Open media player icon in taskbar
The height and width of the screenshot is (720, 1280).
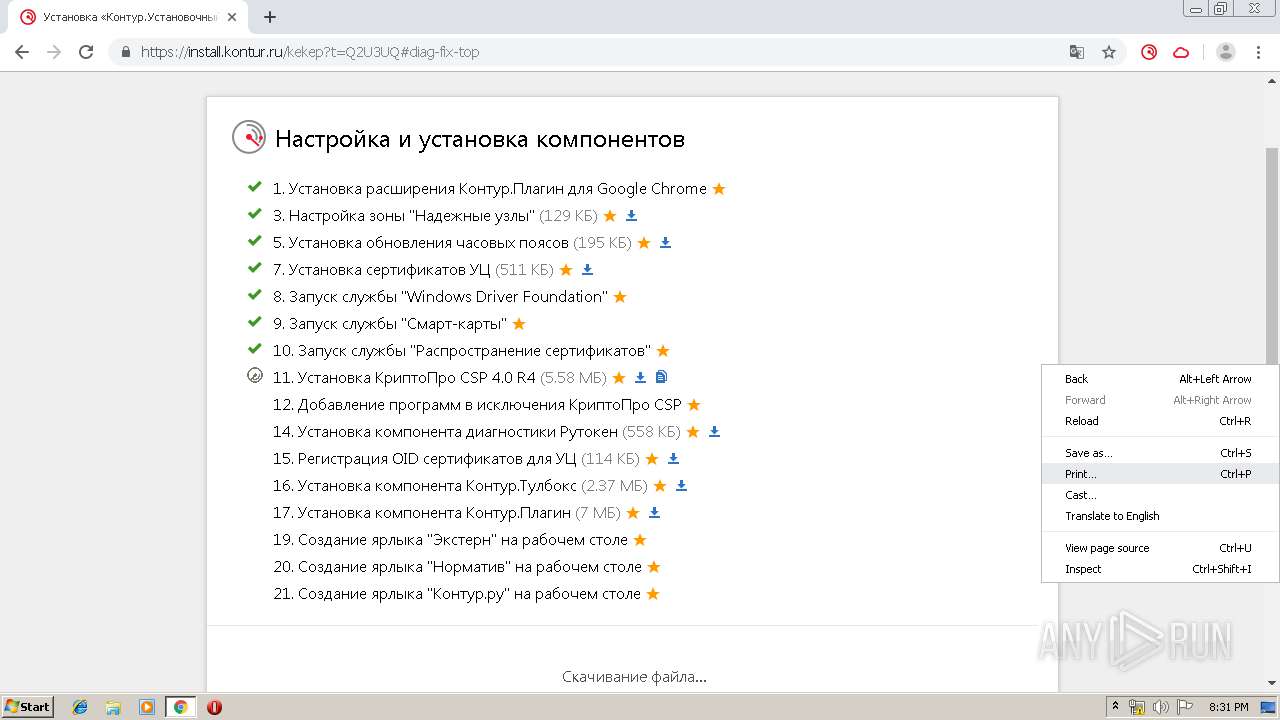coord(147,707)
